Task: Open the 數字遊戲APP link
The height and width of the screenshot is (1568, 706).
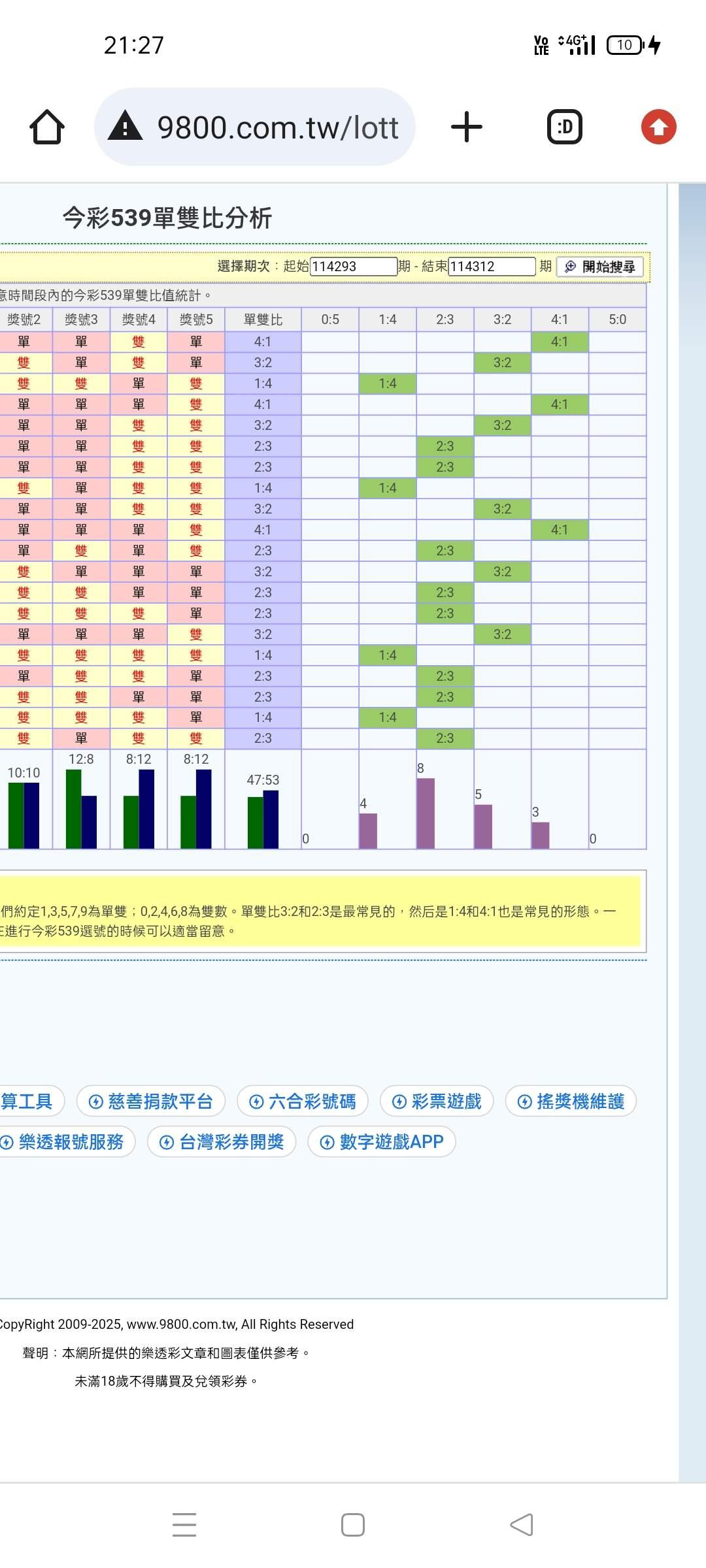Action: tap(382, 1142)
